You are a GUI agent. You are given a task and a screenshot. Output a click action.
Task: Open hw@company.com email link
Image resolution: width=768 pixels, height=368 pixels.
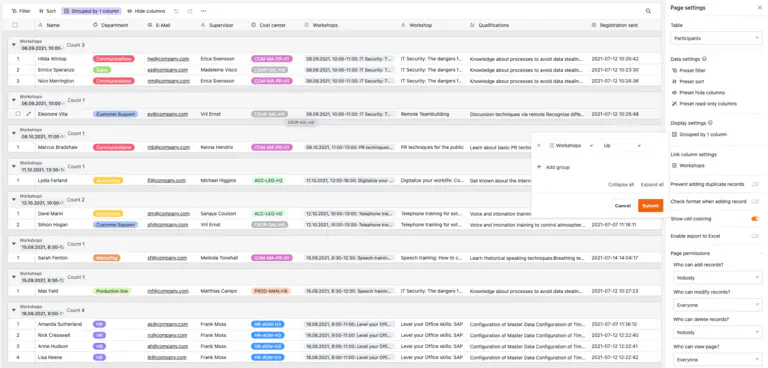point(168,59)
